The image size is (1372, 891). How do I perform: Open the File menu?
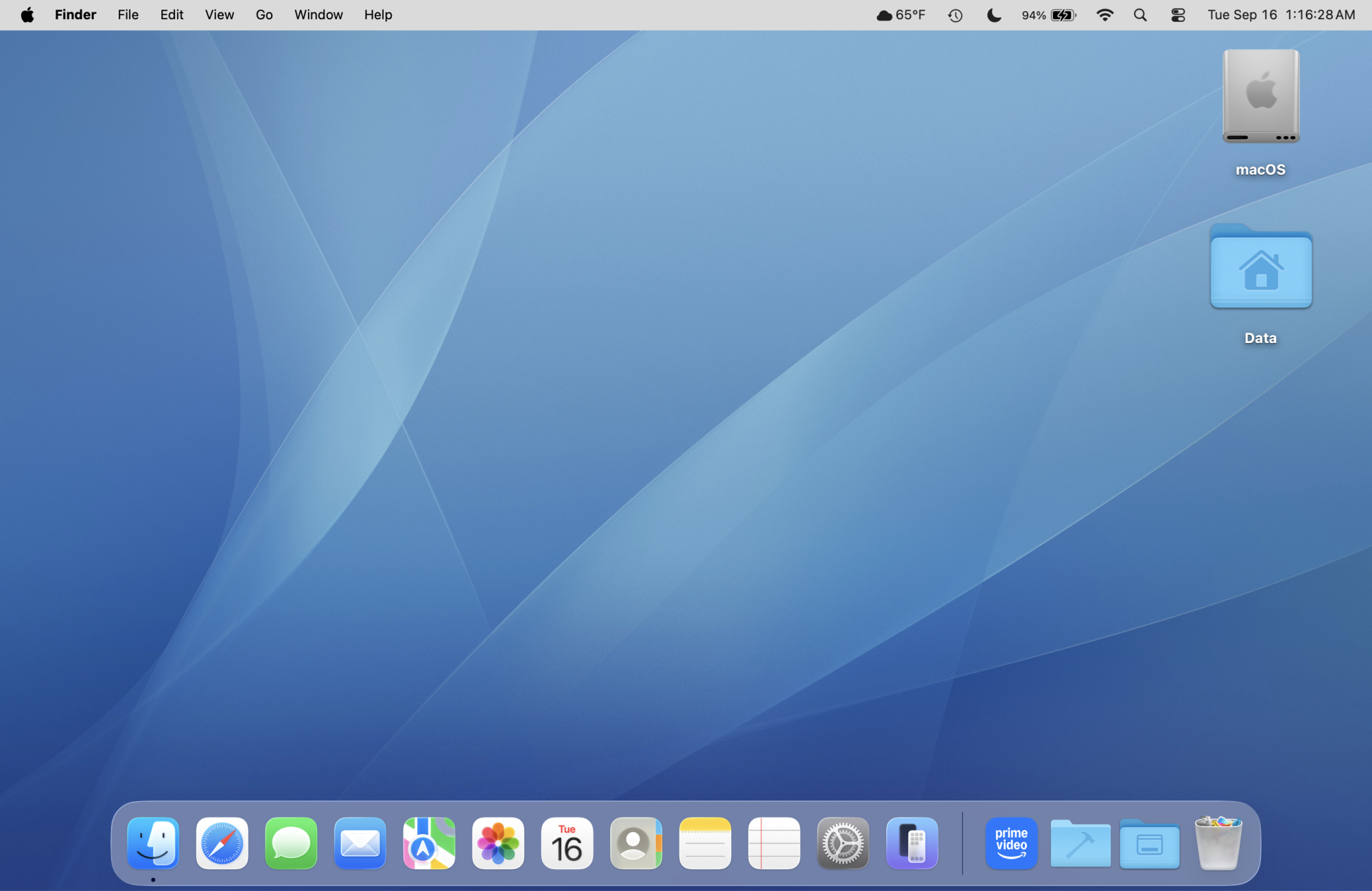128,15
